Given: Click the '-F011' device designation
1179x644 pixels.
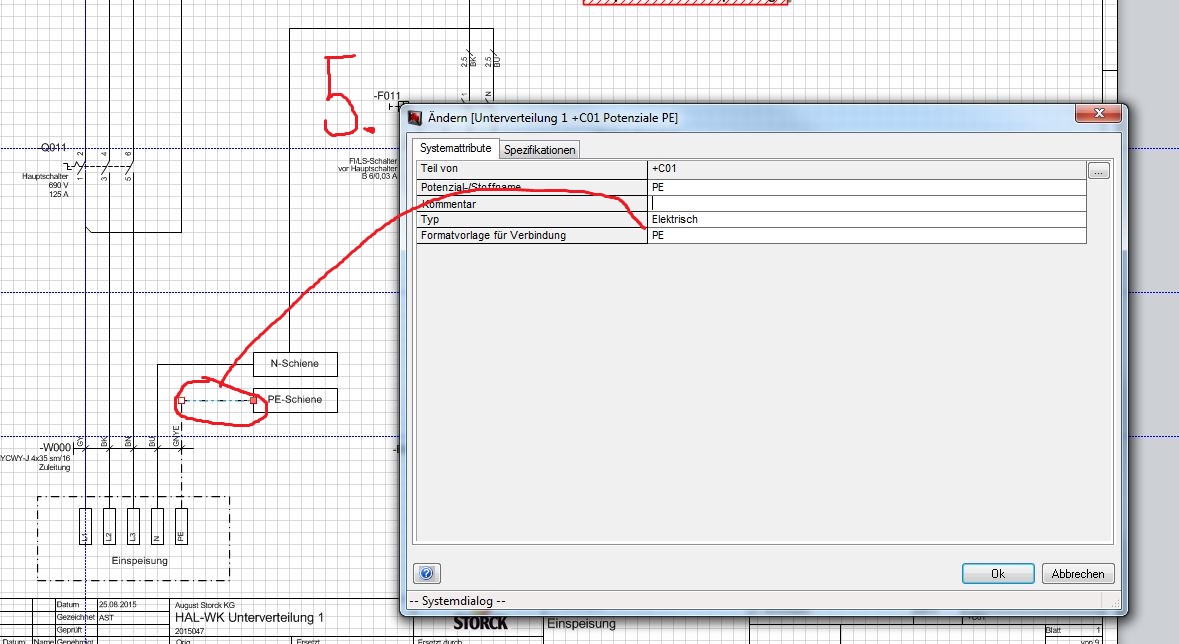Looking at the screenshot, I should click(x=387, y=96).
